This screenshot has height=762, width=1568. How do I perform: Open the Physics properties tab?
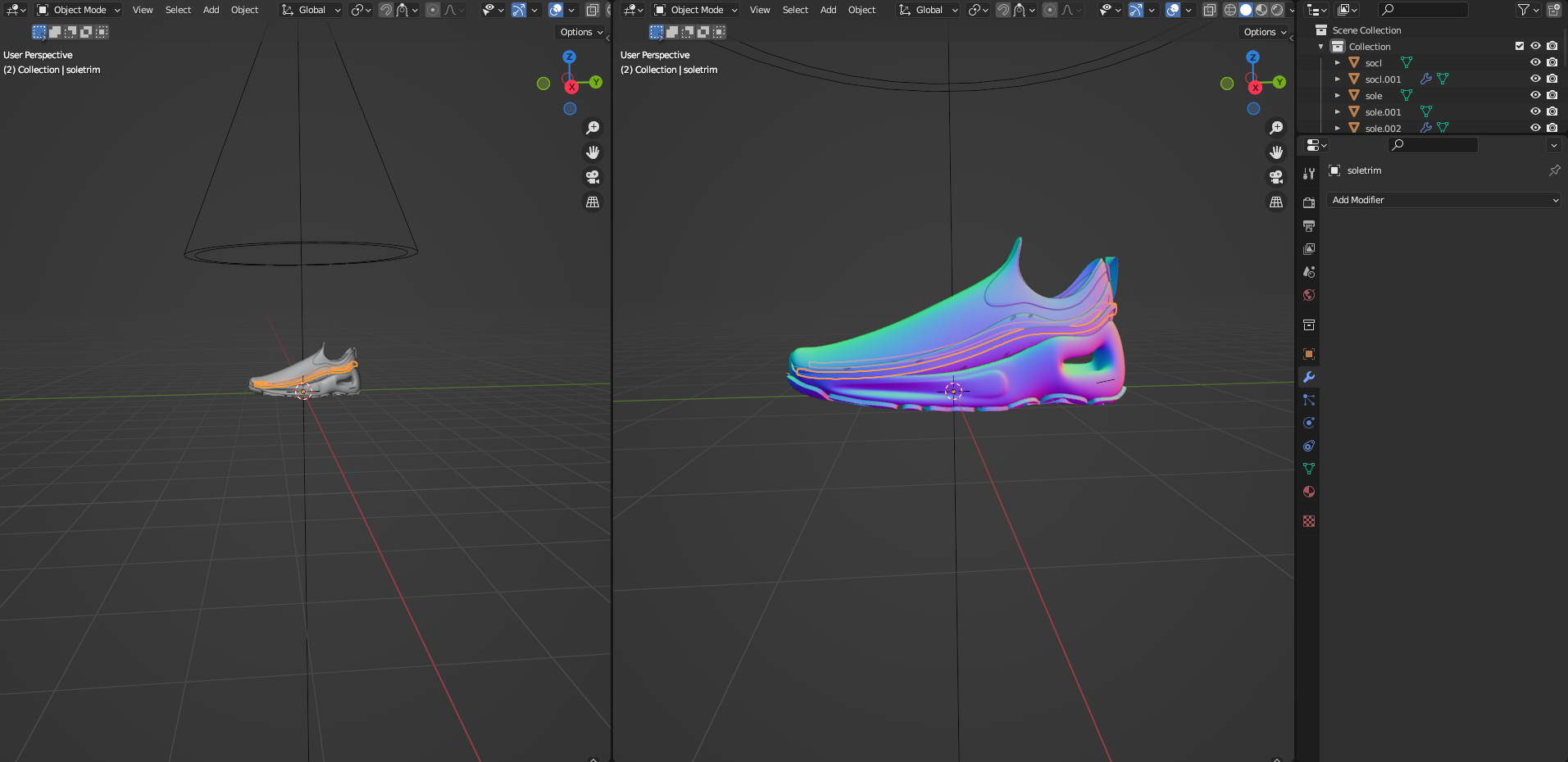(1309, 423)
